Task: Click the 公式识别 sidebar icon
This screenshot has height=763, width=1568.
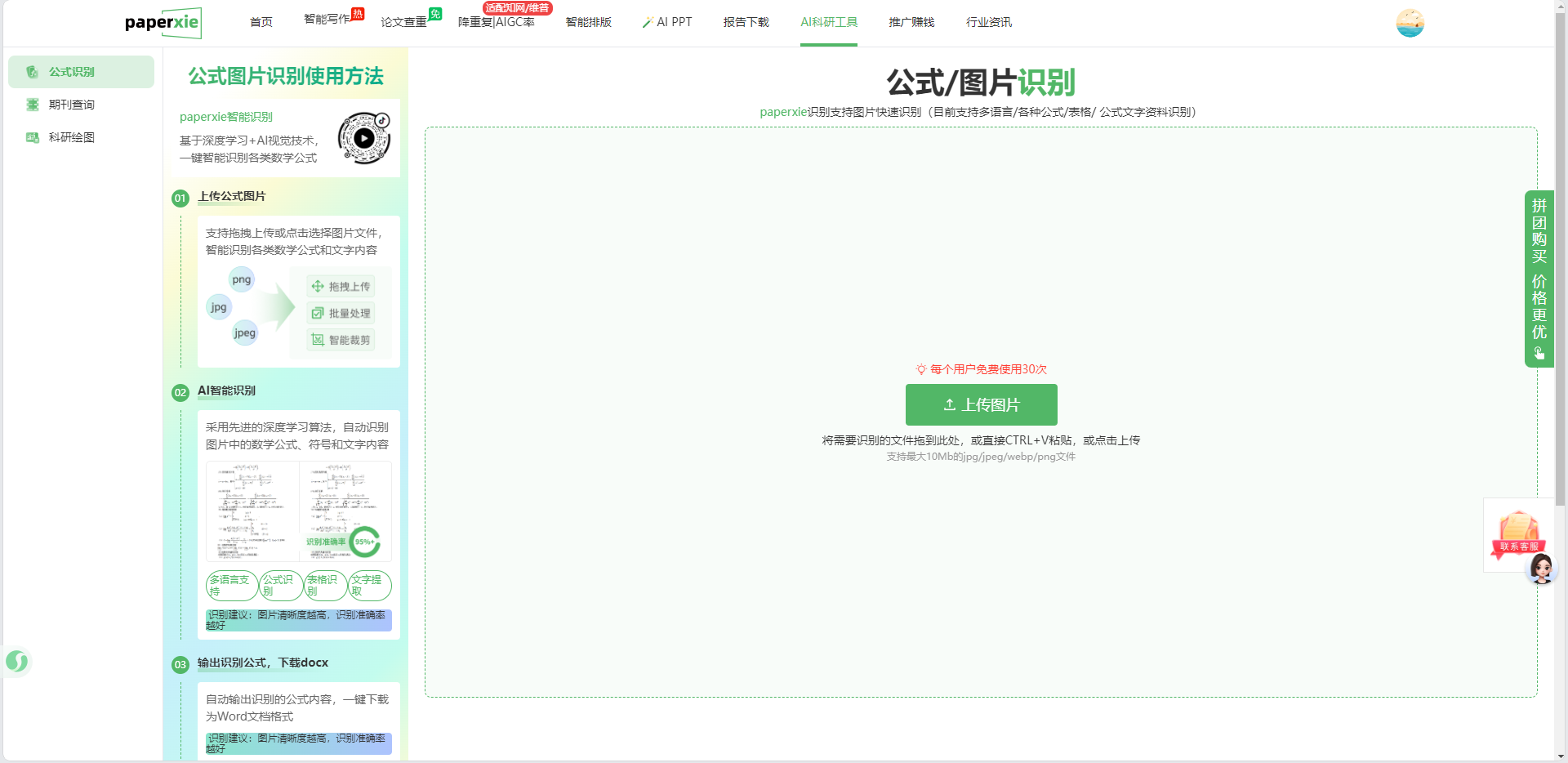Action: pos(33,72)
